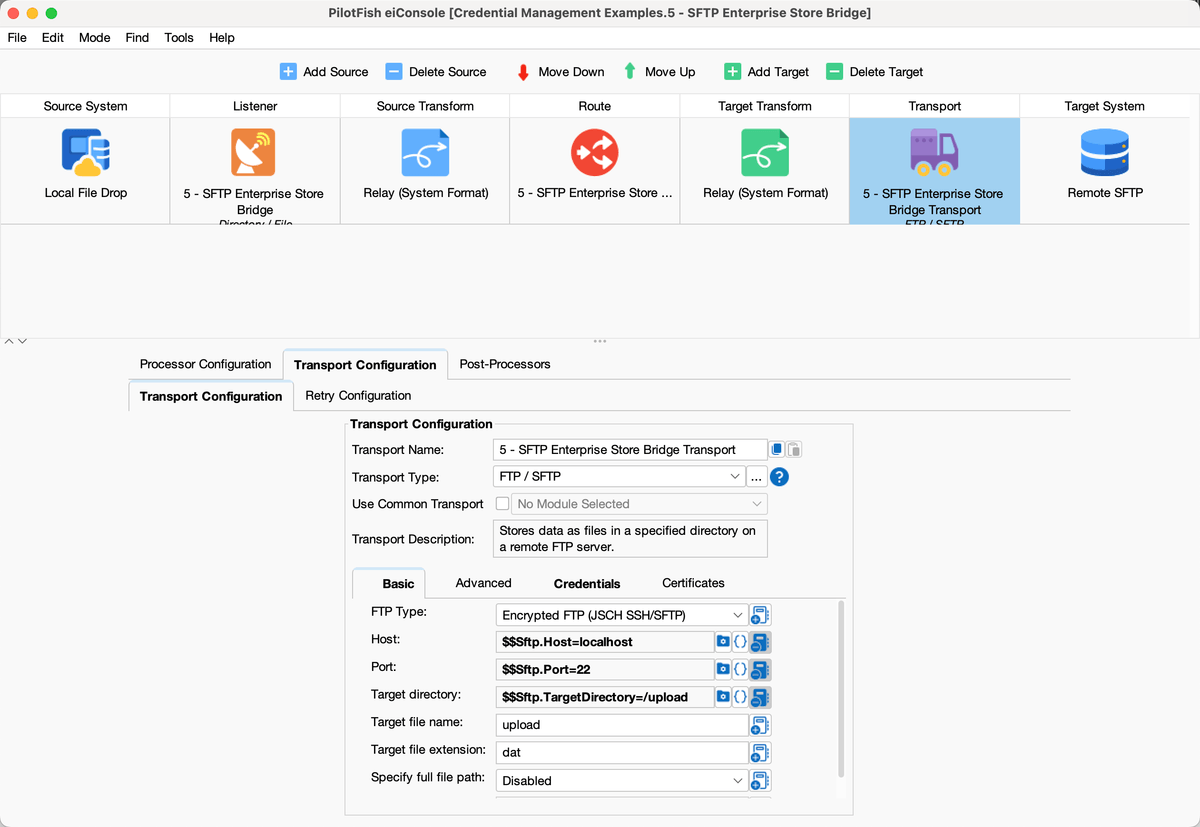
Task: Enable the Use Common Transport checkbox
Action: [x=502, y=504]
